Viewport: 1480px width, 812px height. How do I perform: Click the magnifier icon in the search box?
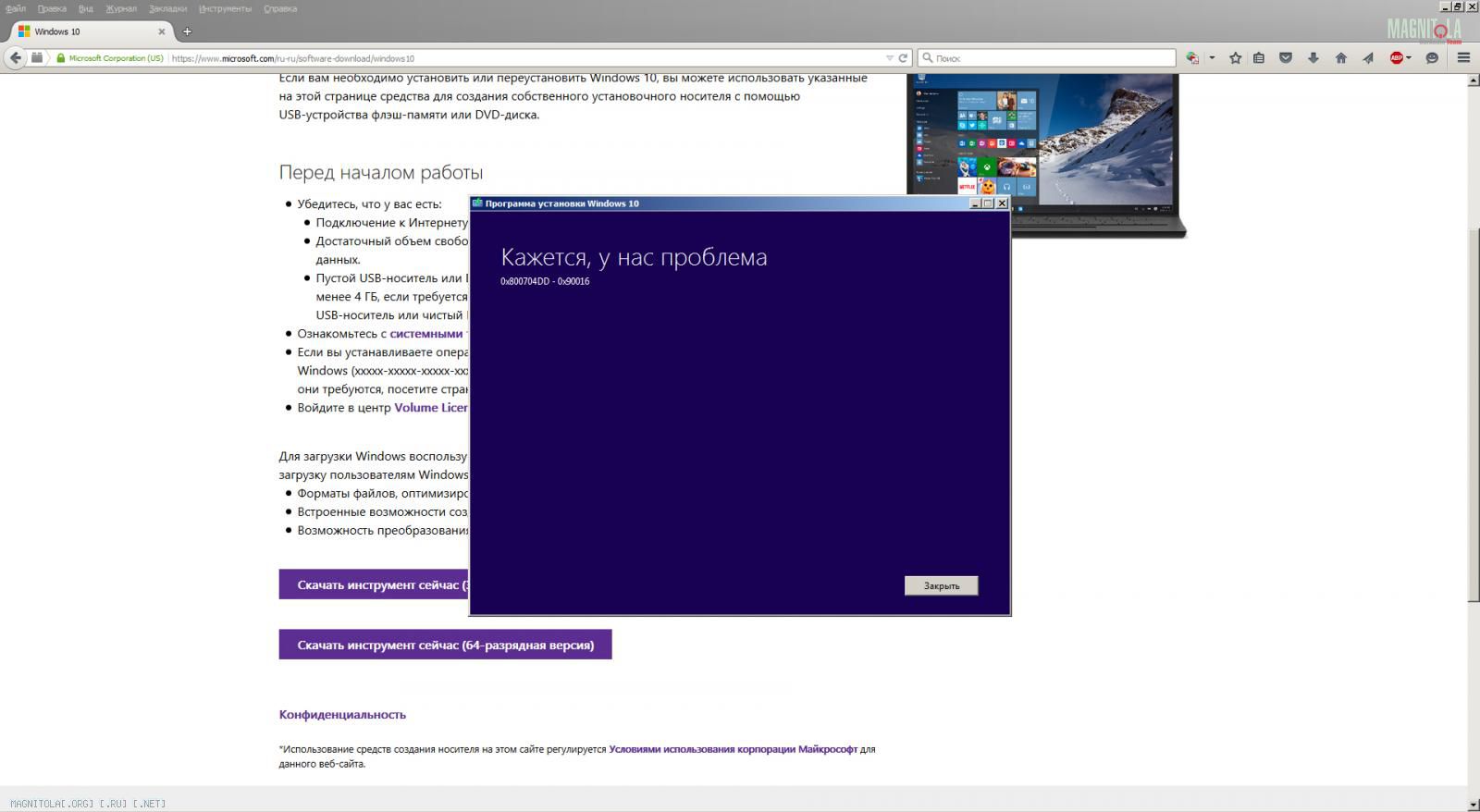click(927, 57)
